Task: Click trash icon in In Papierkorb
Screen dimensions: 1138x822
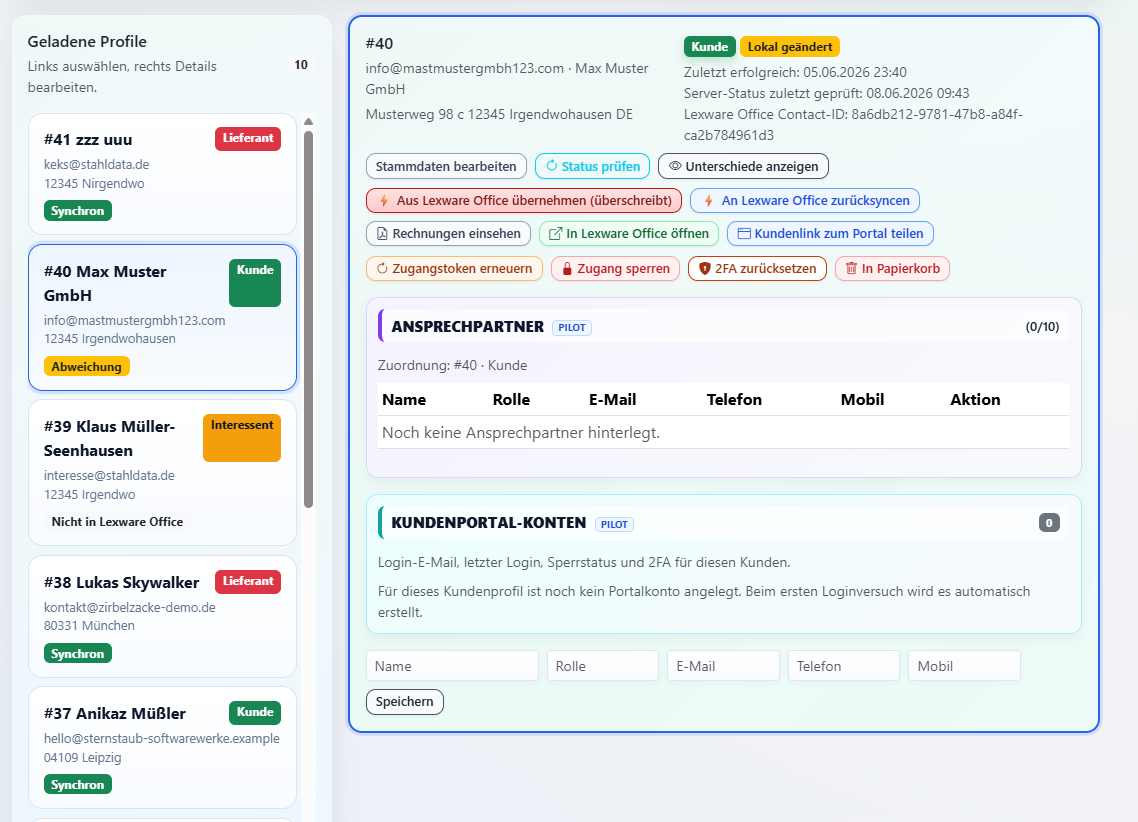Action: [851, 268]
